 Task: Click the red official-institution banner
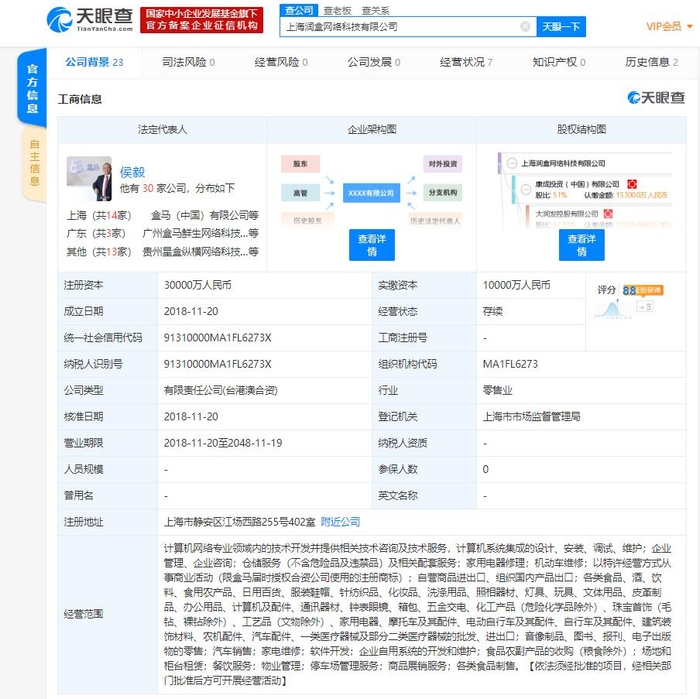pos(201,20)
